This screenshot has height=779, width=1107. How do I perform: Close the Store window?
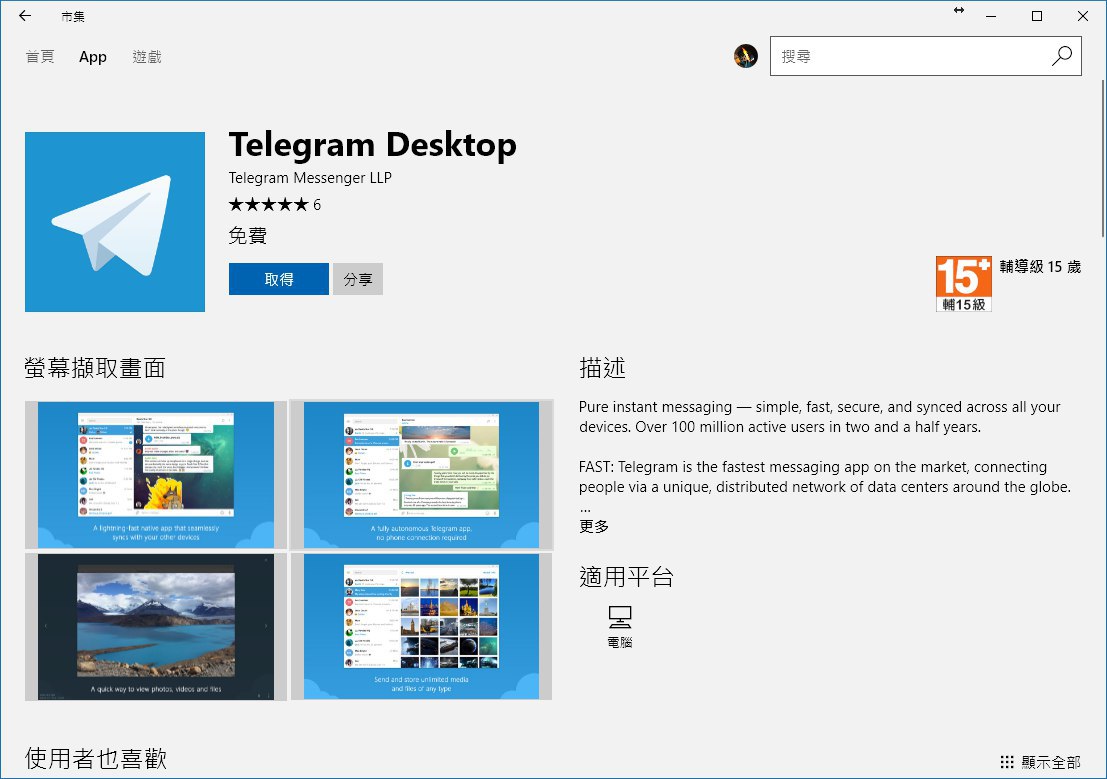(1083, 16)
